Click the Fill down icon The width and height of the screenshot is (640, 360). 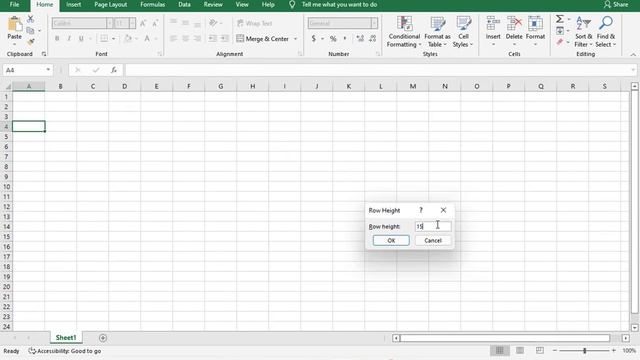pos(560,31)
